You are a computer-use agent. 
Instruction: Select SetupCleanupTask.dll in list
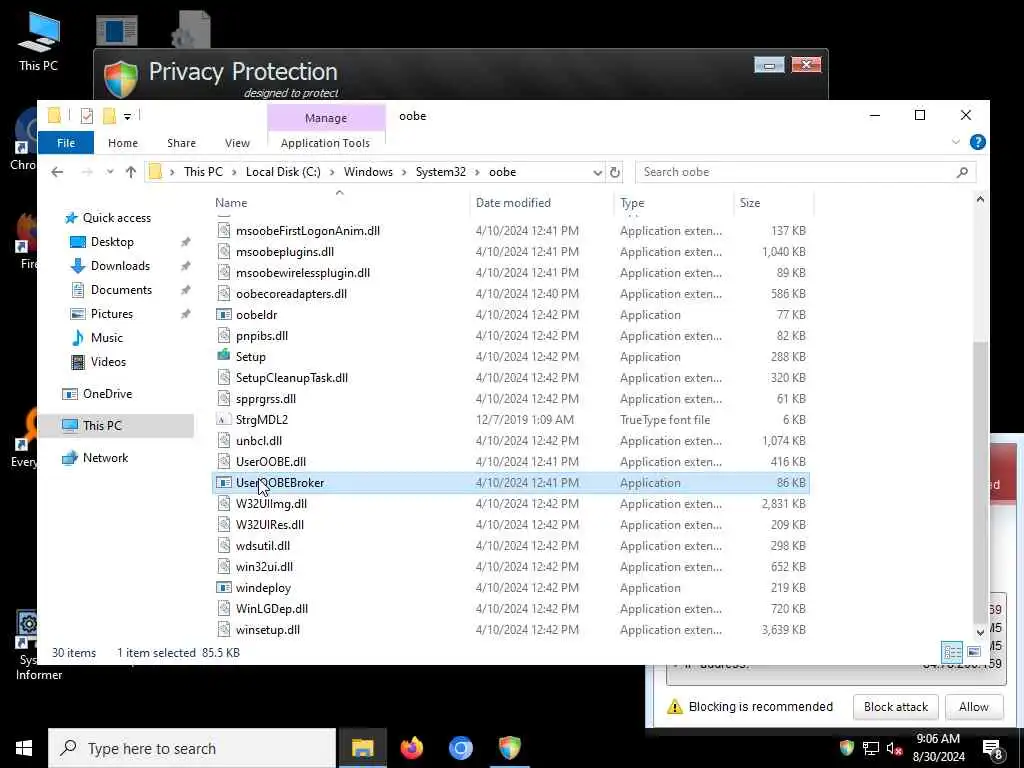[511, 377]
